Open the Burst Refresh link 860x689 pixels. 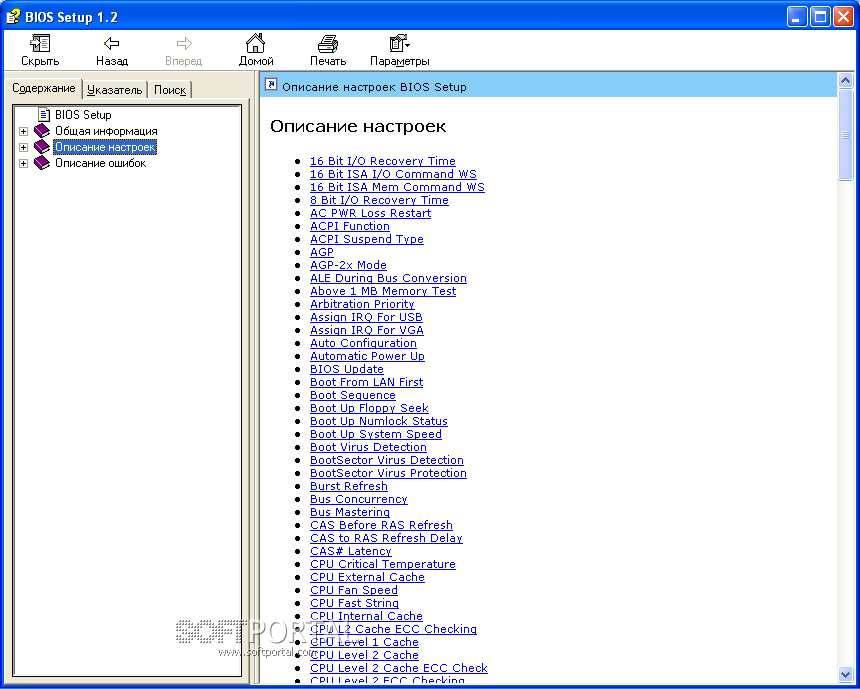(x=349, y=487)
